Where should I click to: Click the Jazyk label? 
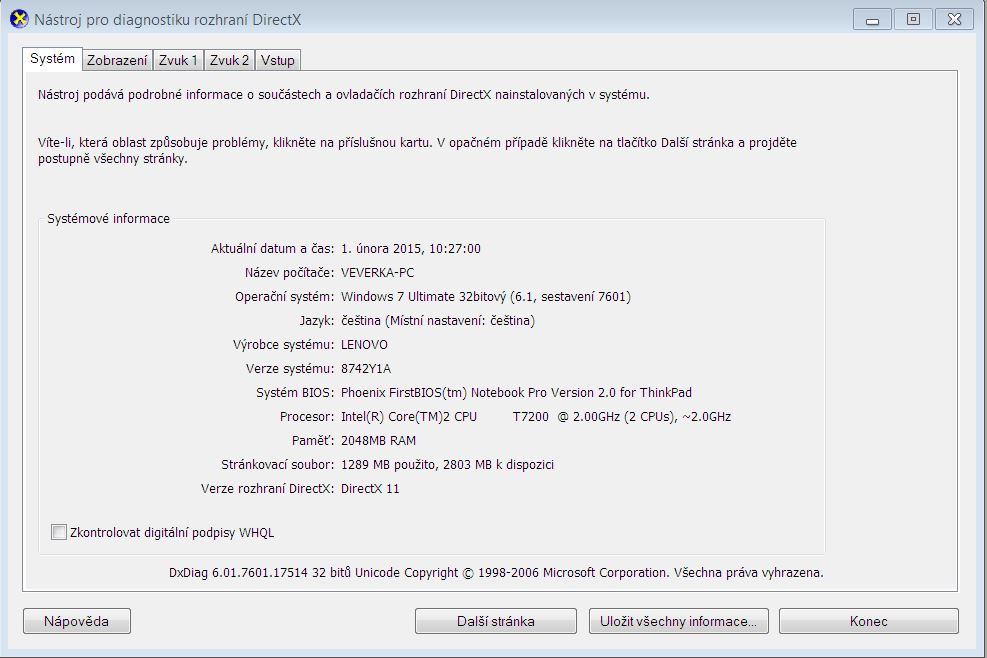pyautogui.click(x=317, y=320)
